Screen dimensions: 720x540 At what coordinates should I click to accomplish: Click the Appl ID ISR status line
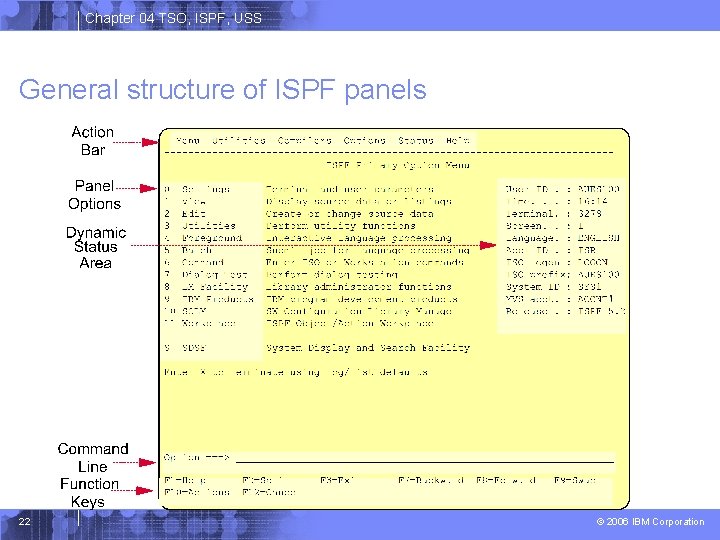[x=551, y=250]
